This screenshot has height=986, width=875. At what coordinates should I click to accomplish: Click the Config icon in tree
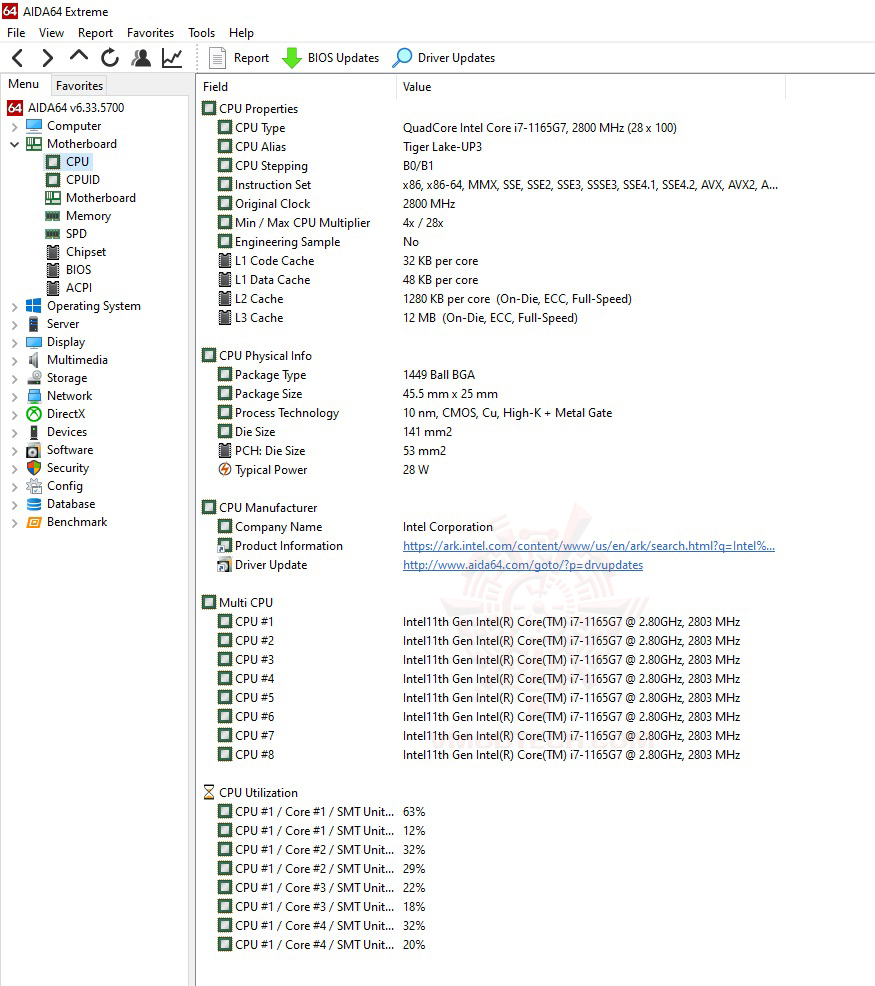(34, 486)
